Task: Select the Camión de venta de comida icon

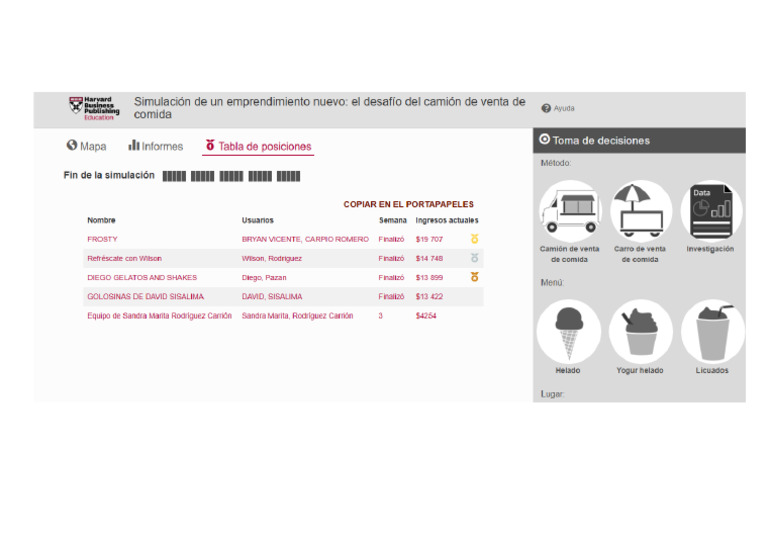Action: click(x=570, y=212)
